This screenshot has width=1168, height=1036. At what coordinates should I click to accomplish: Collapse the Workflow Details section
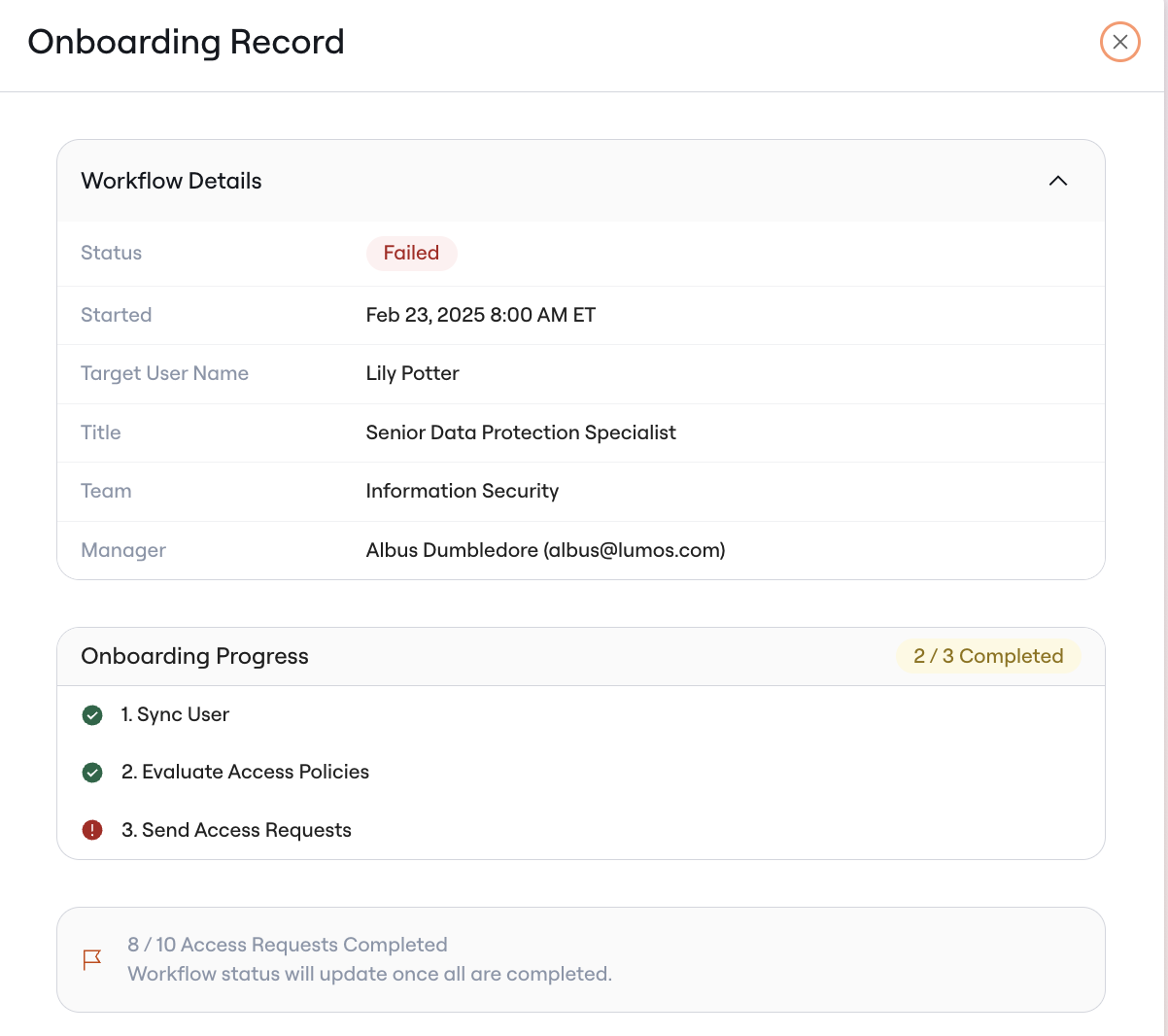(1058, 181)
